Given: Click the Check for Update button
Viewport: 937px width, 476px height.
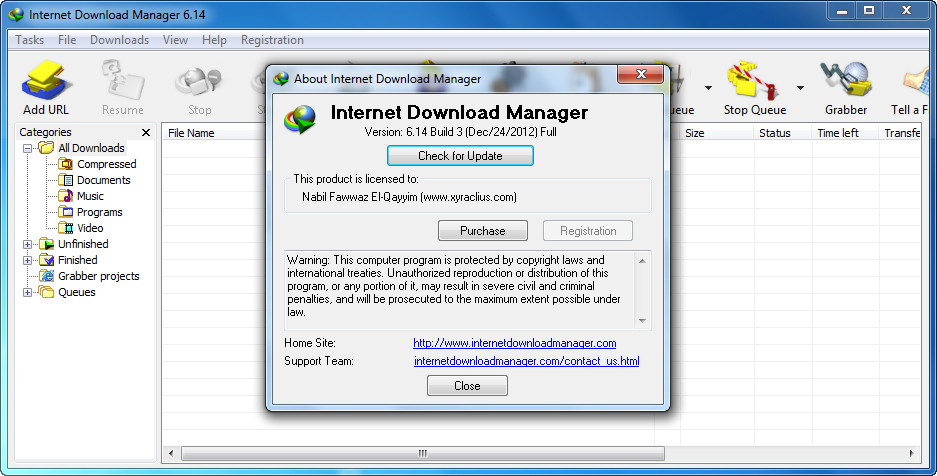Looking at the screenshot, I should (460, 156).
